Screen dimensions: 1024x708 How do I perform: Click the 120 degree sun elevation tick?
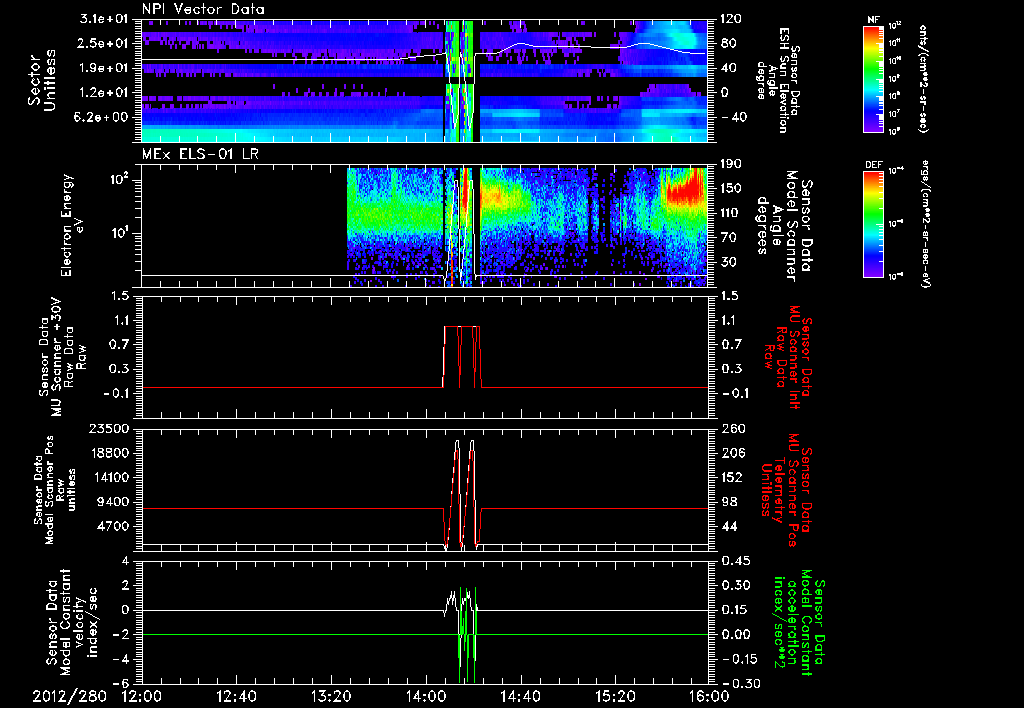click(x=732, y=19)
